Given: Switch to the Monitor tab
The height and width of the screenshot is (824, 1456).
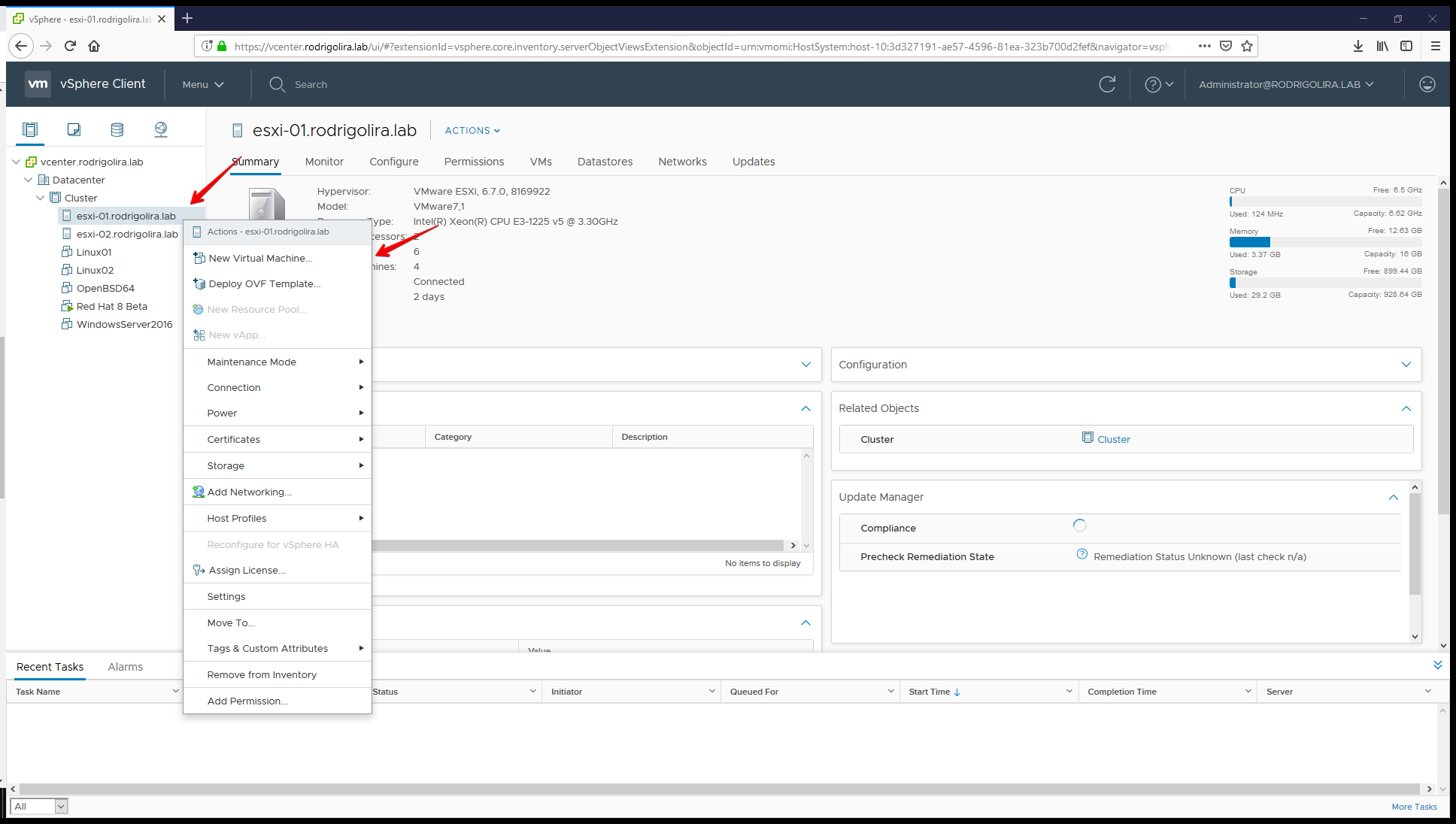Looking at the screenshot, I should tap(324, 162).
